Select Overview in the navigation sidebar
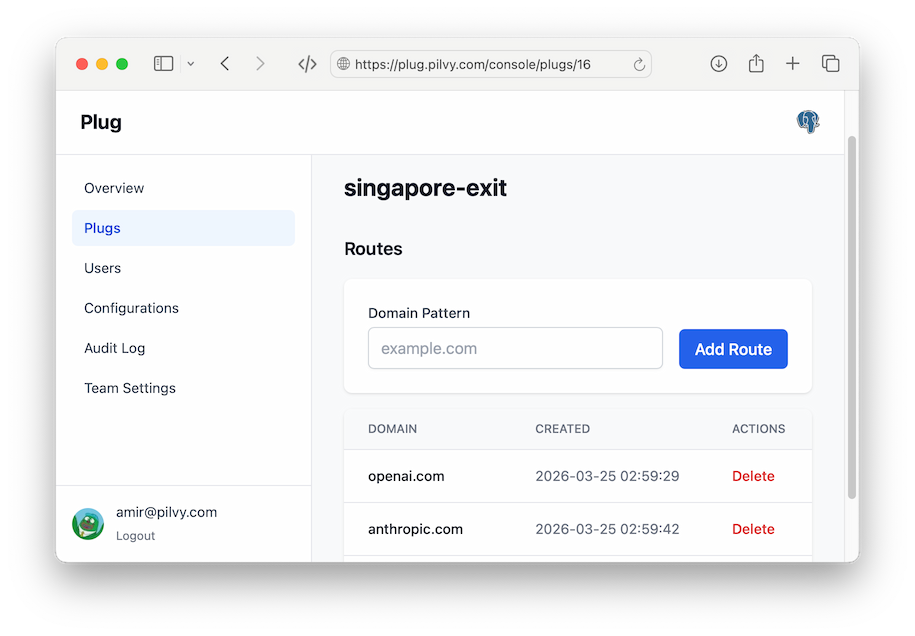The image size is (915, 636). [113, 188]
